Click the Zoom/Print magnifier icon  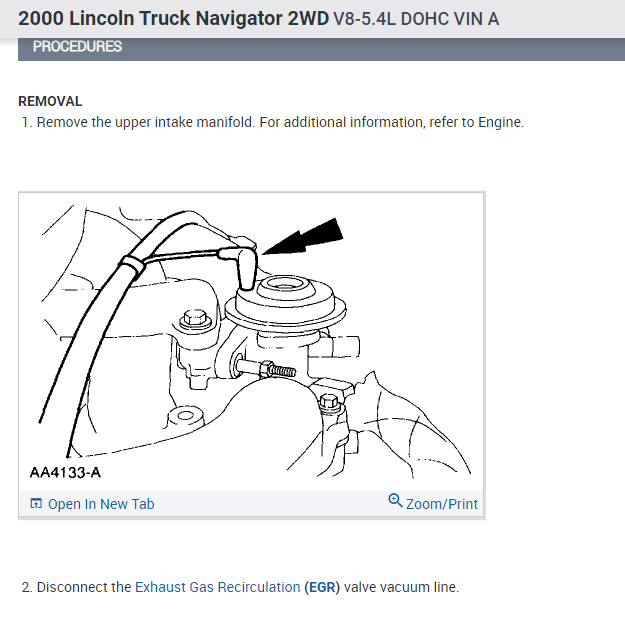[x=395, y=501]
